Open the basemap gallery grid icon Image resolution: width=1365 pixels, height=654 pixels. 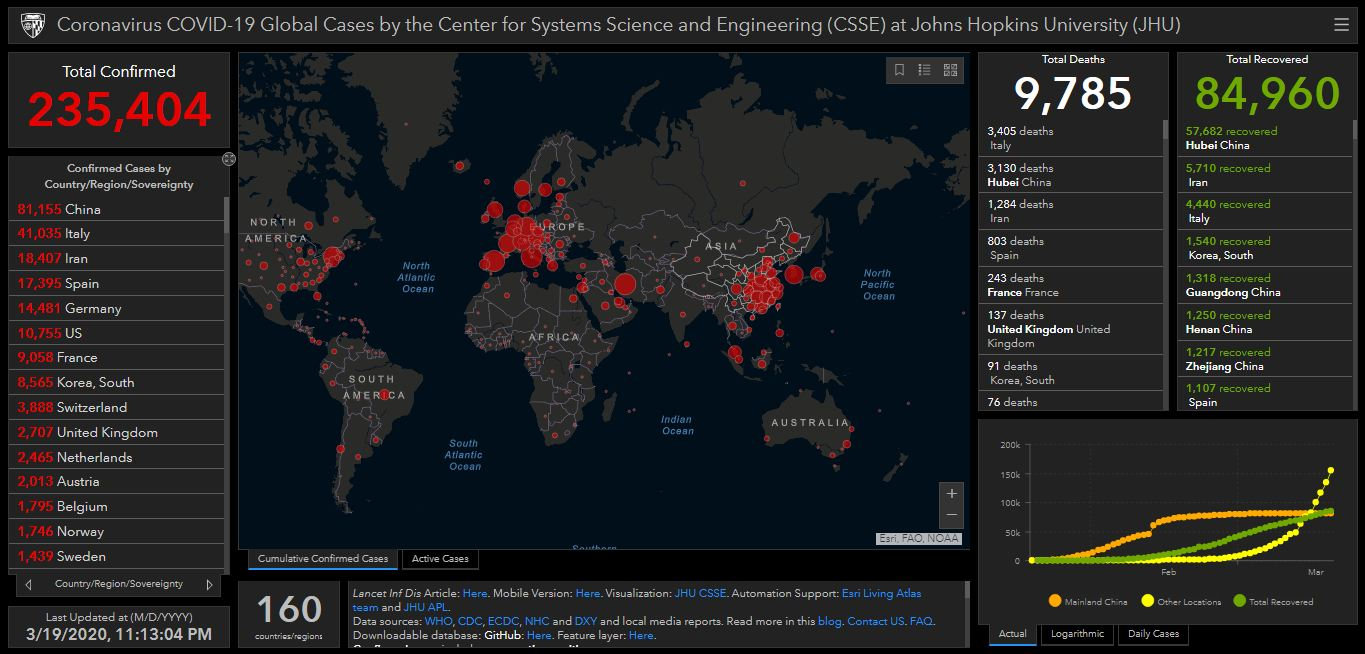click(950, 70)
